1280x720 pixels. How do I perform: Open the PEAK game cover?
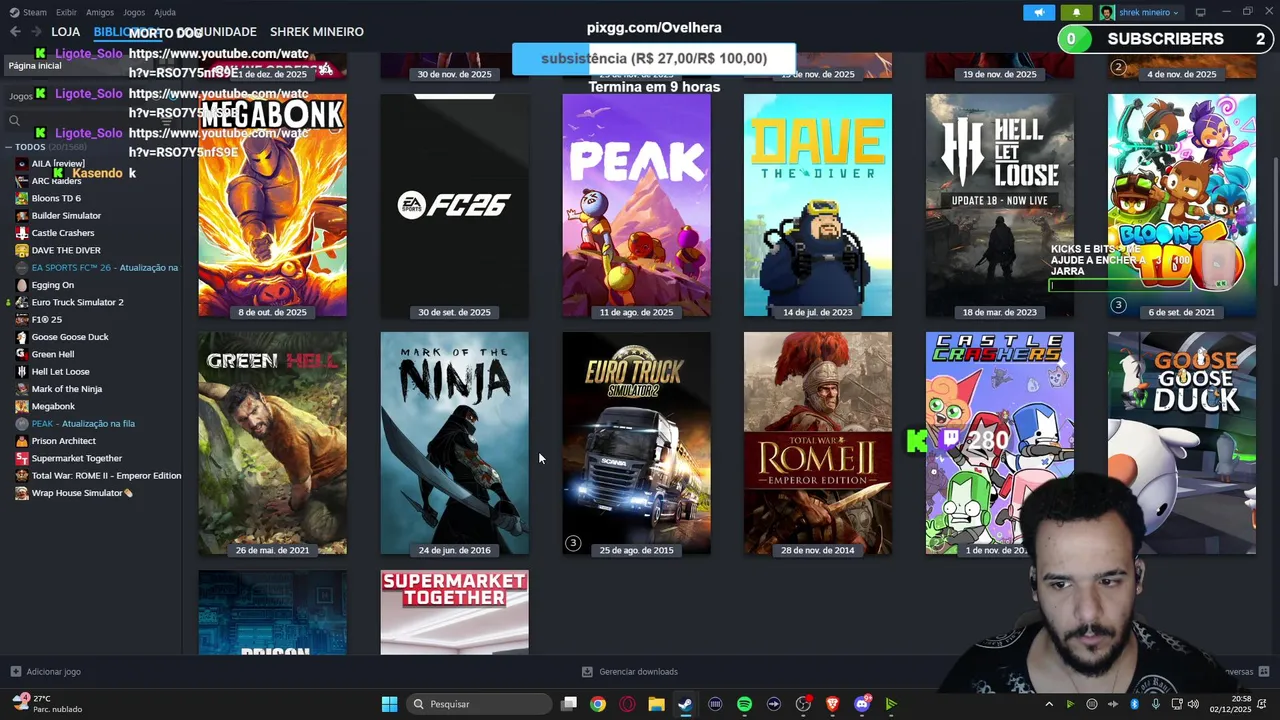coord(636,205)
